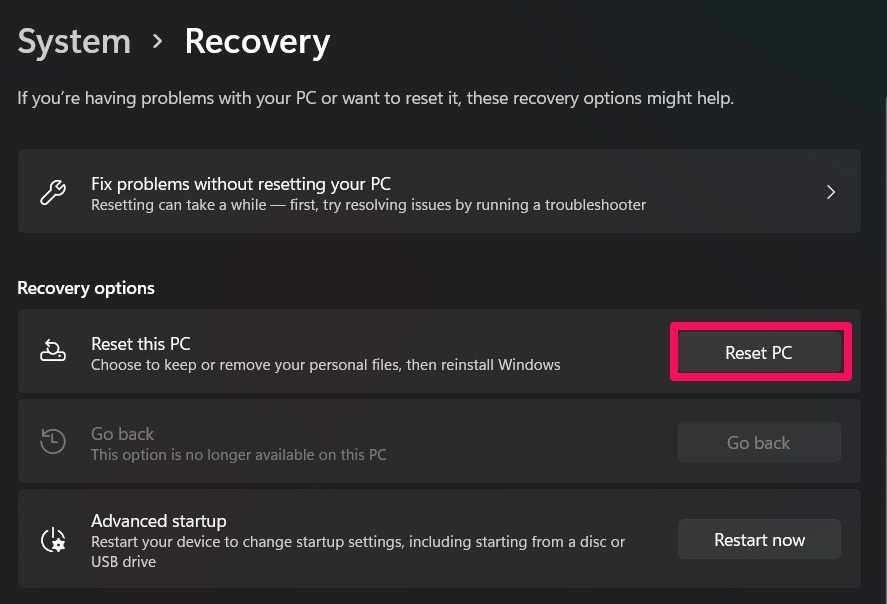Open 'Fix problems without resetting your PC'
This screenshot has height=604, width=887.
click(x=240, y=184)
